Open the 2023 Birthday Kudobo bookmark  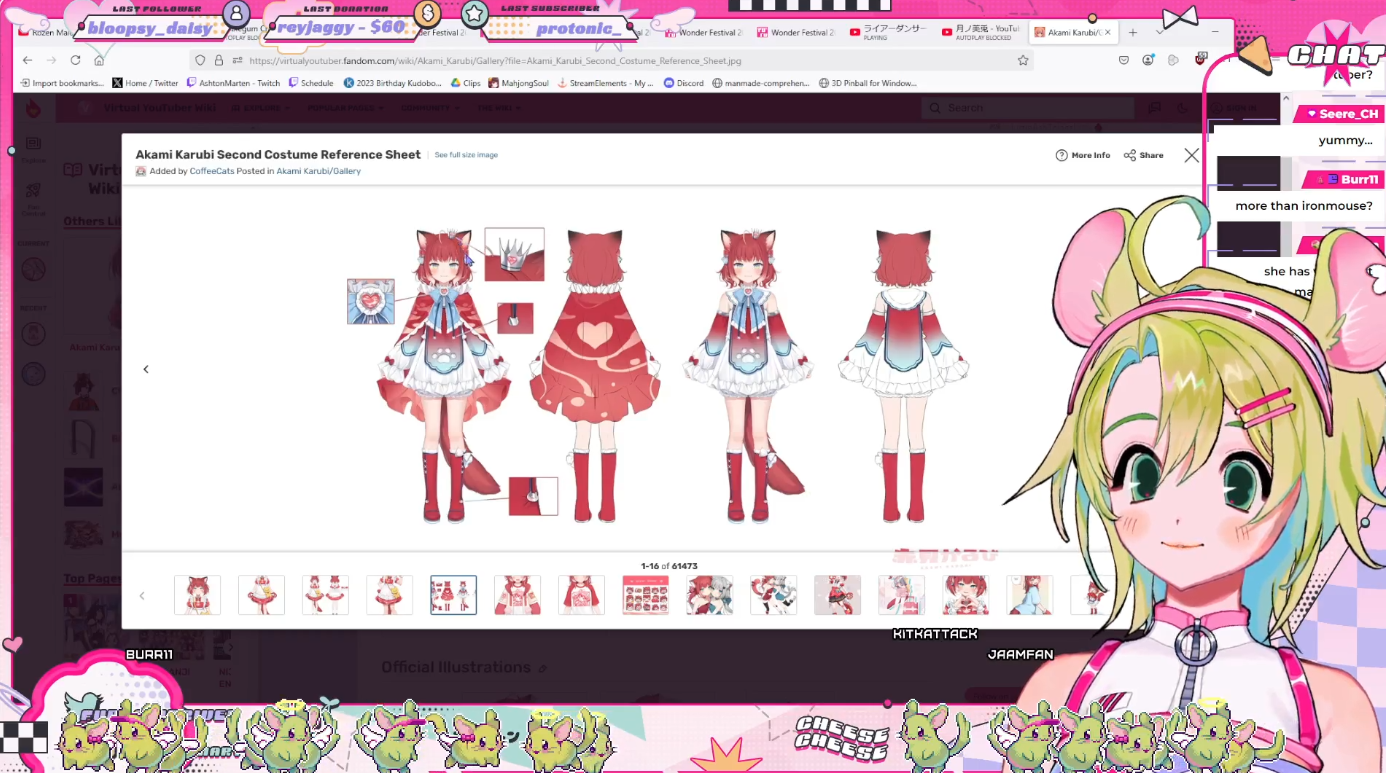tap(392, 83)
